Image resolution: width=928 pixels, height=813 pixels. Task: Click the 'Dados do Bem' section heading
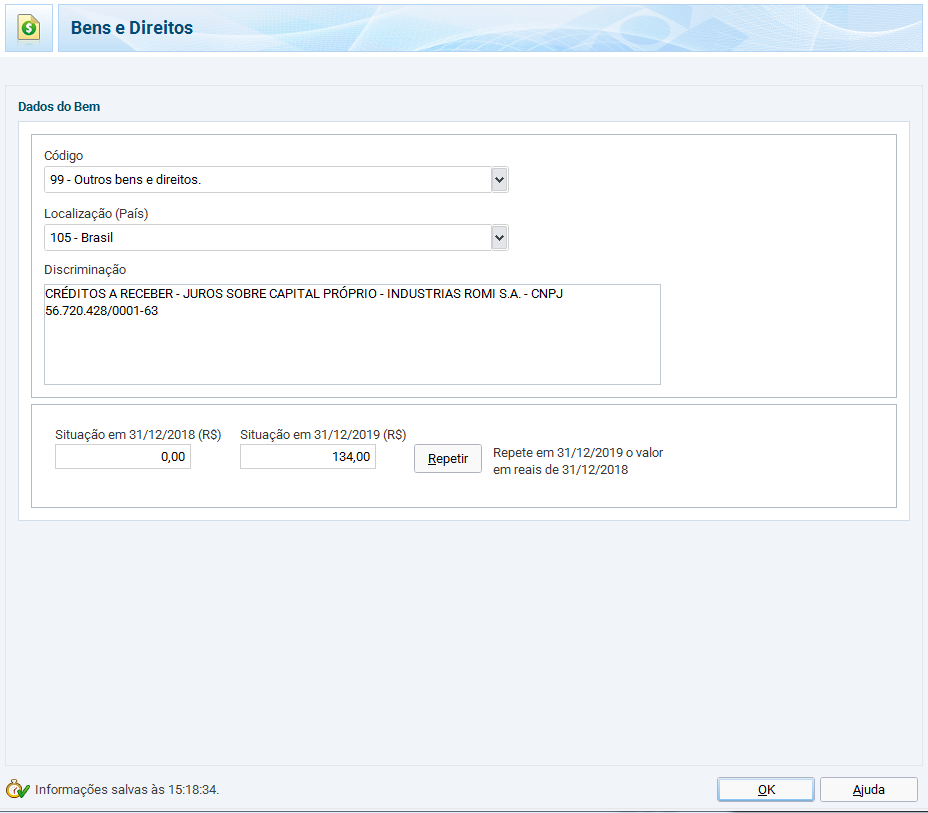59,106
